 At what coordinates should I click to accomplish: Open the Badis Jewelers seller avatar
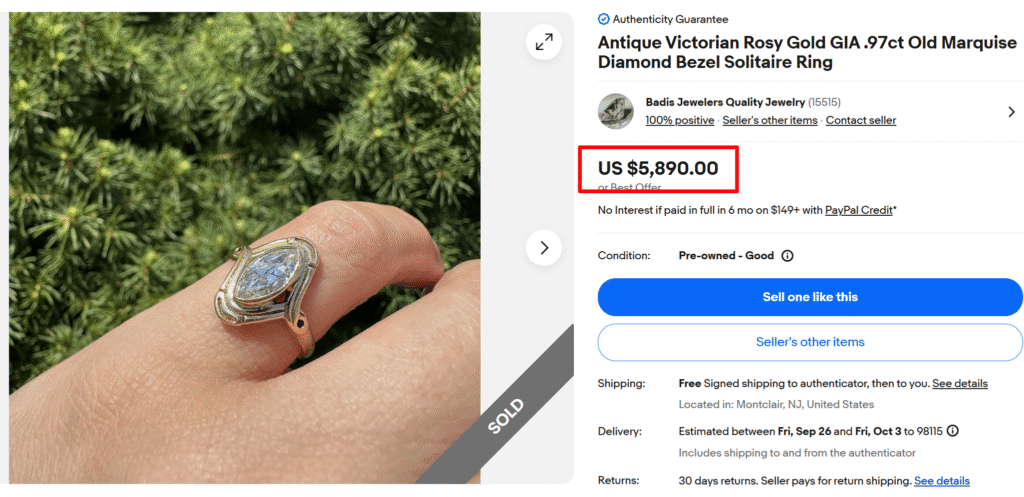pyautogui.click(x=615, y=111)
